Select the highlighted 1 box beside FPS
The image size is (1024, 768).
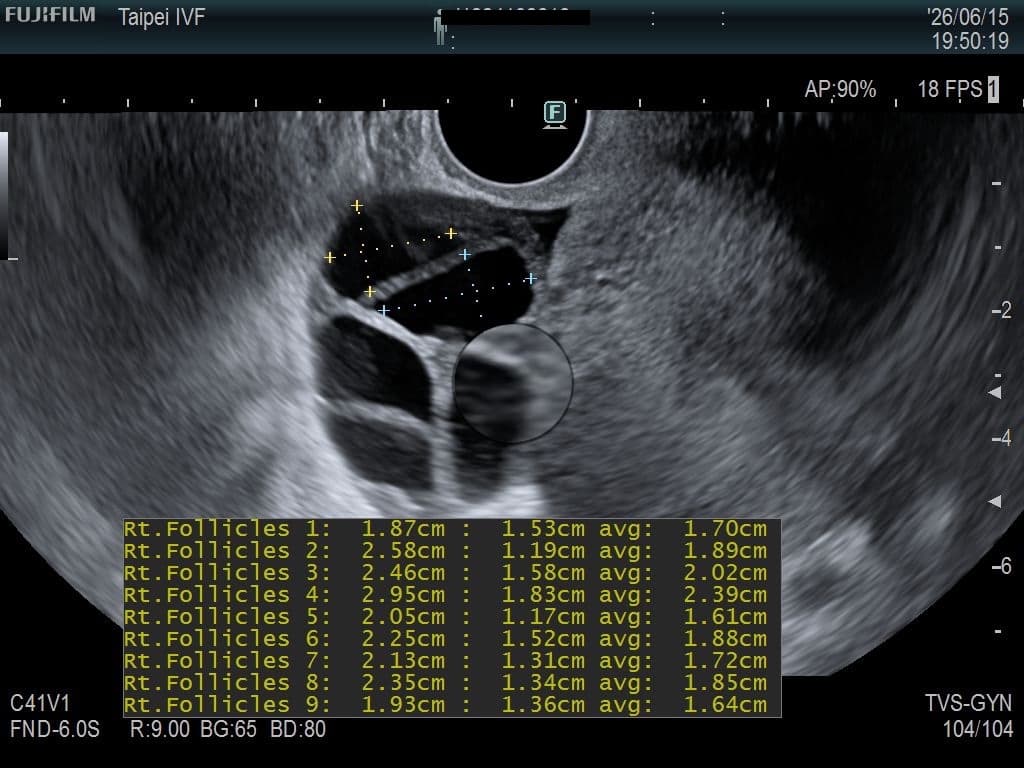[x=993, y=89]
